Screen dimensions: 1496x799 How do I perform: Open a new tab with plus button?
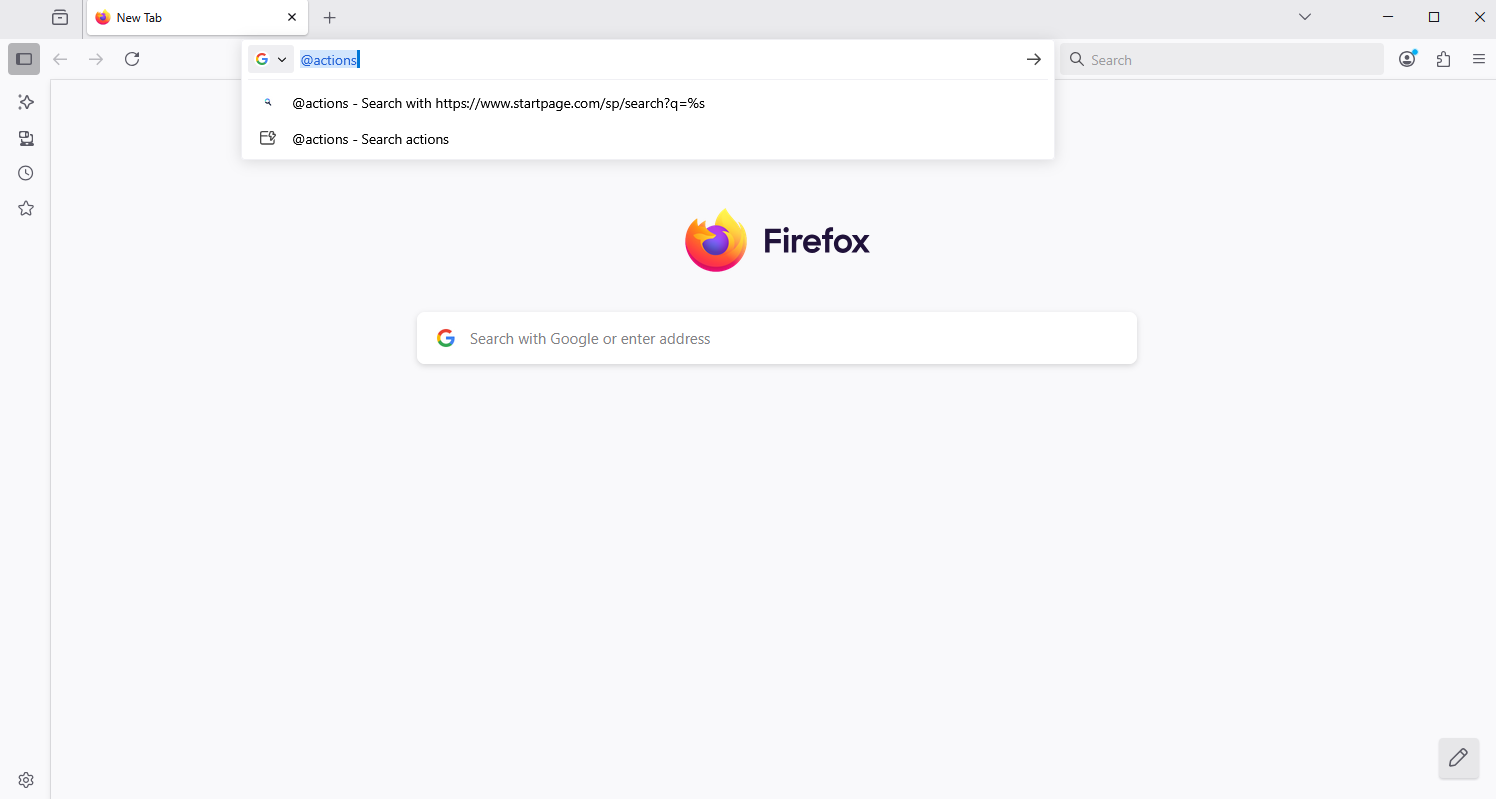click(330, 17)
